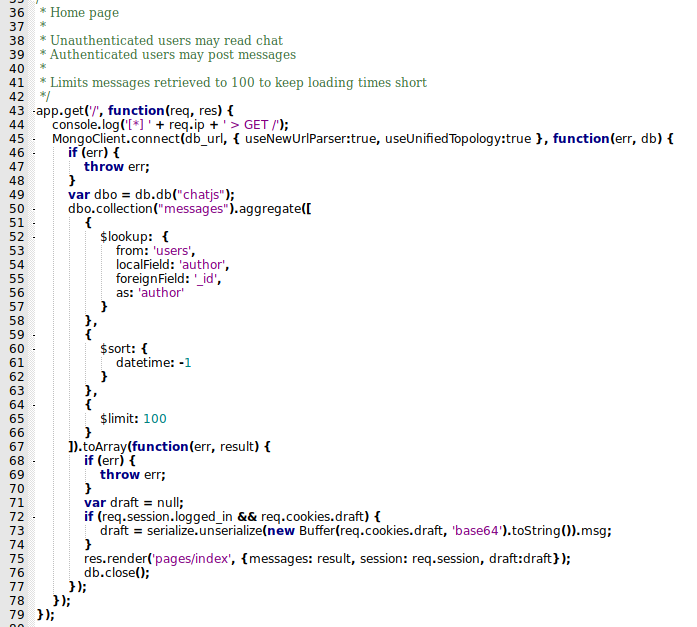
Task: Collapse the $sort block fold on line 60
Action: click(x=34, y=349)
